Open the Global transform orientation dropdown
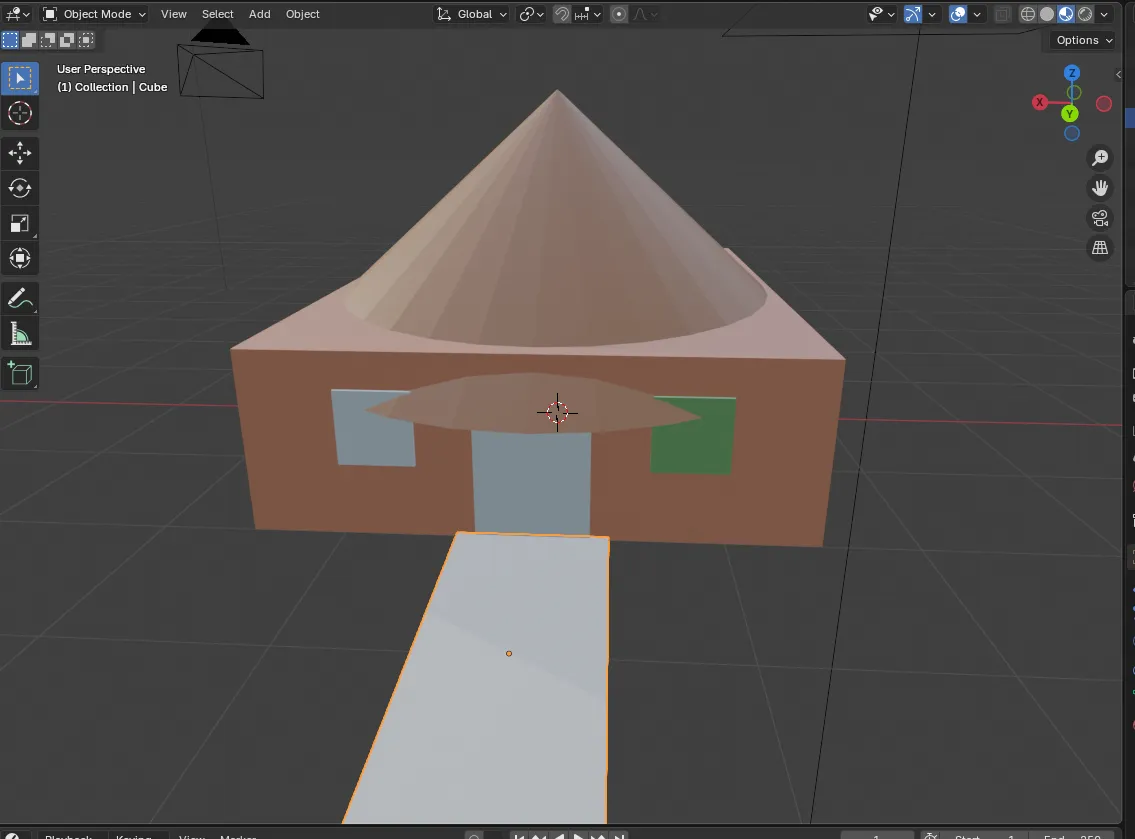Screen dimensions: 1135x839 473,14
